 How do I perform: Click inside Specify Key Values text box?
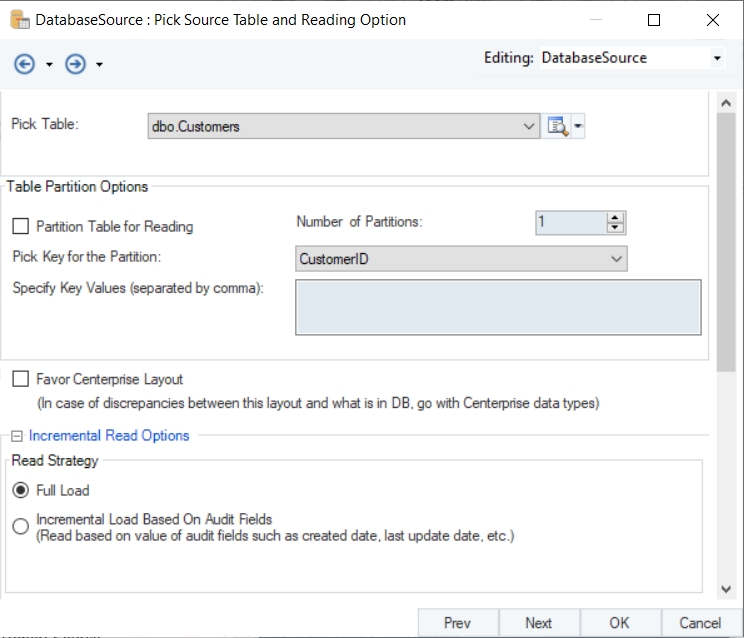click(498, 306)
